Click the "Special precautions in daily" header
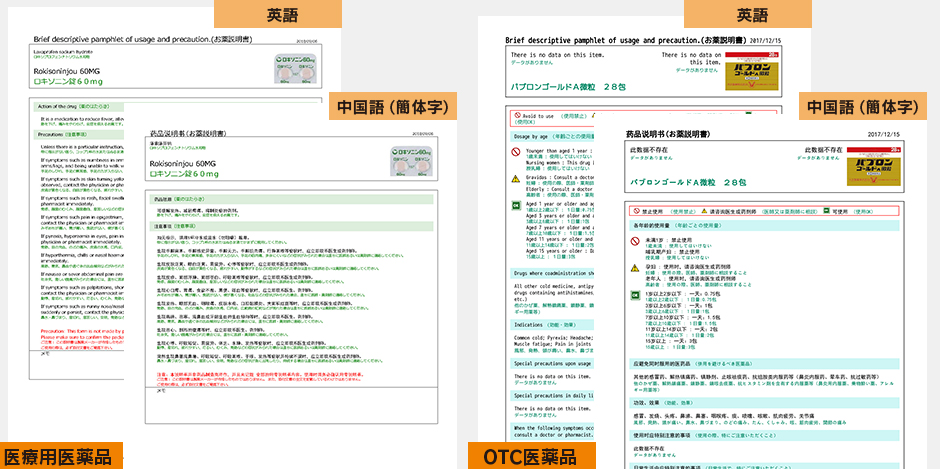 tap(552, 396)
